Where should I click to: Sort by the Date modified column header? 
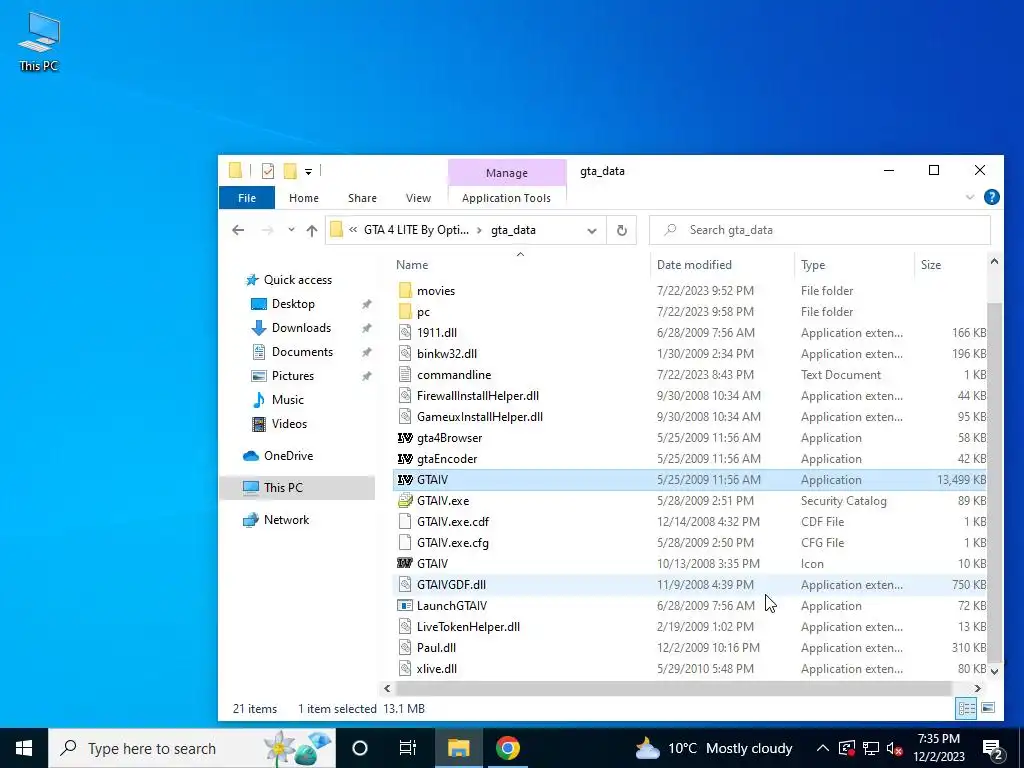click(x=694, y=264)
